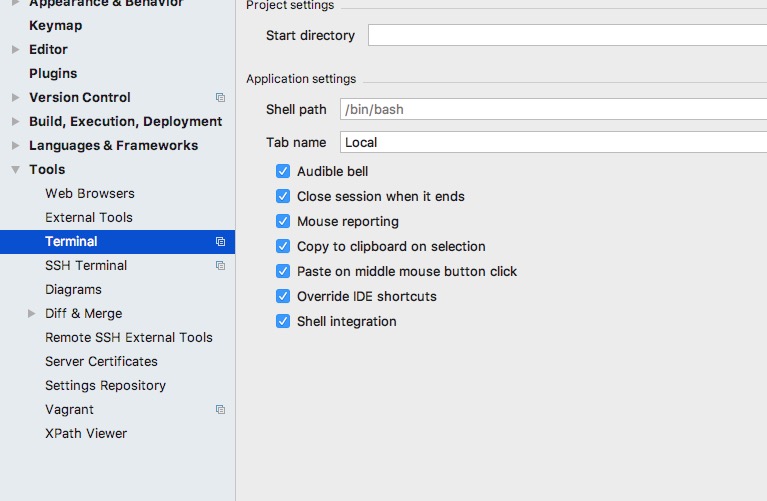Viewport: 767px width, 501px height.
Task: Click the Start directory input field
Action: point(566,36)
